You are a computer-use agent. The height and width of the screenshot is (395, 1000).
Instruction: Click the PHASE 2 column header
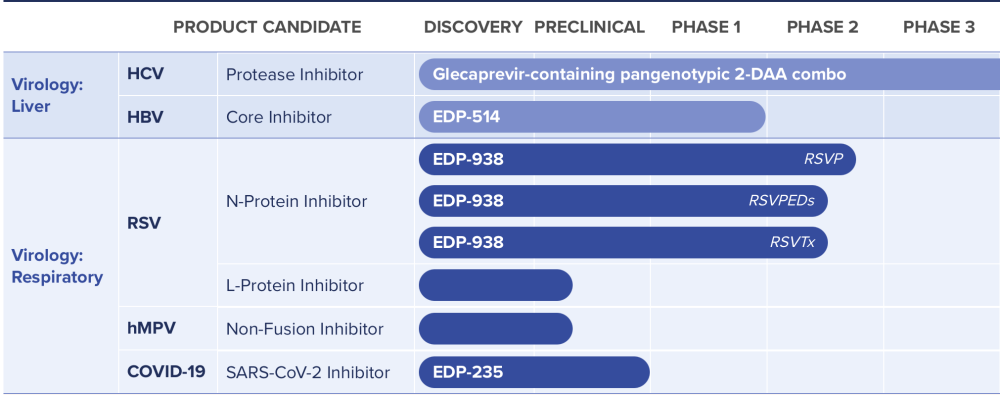tap(823, 27)
